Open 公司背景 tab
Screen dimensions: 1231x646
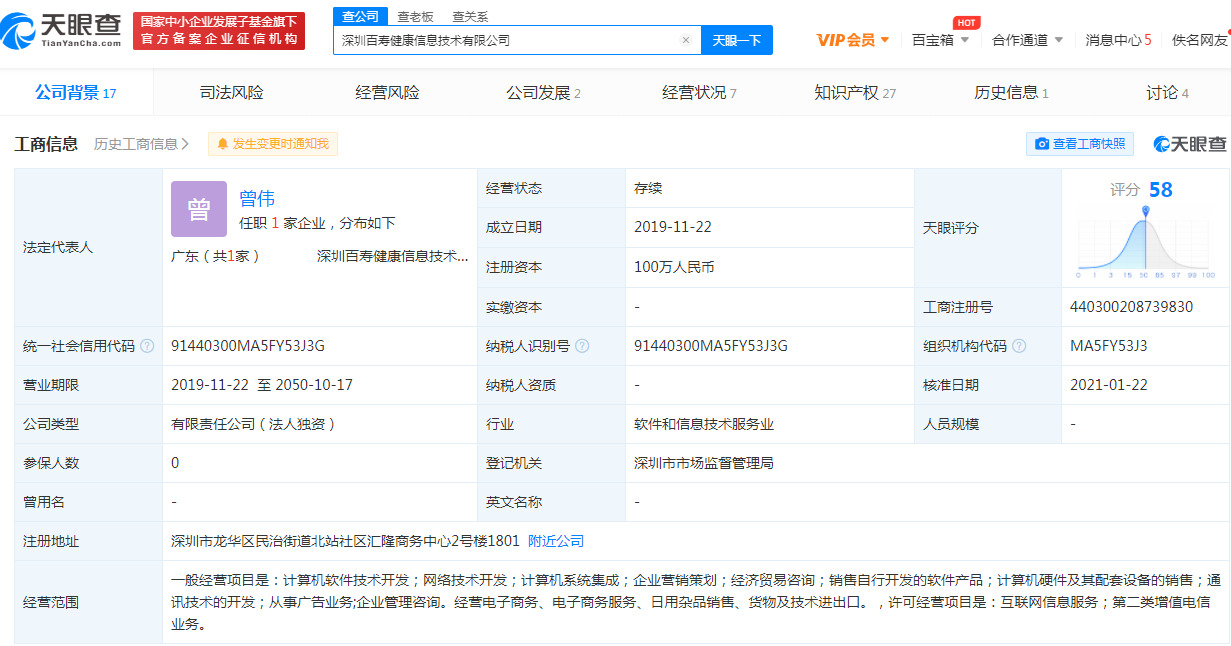(x=76, y=93)
